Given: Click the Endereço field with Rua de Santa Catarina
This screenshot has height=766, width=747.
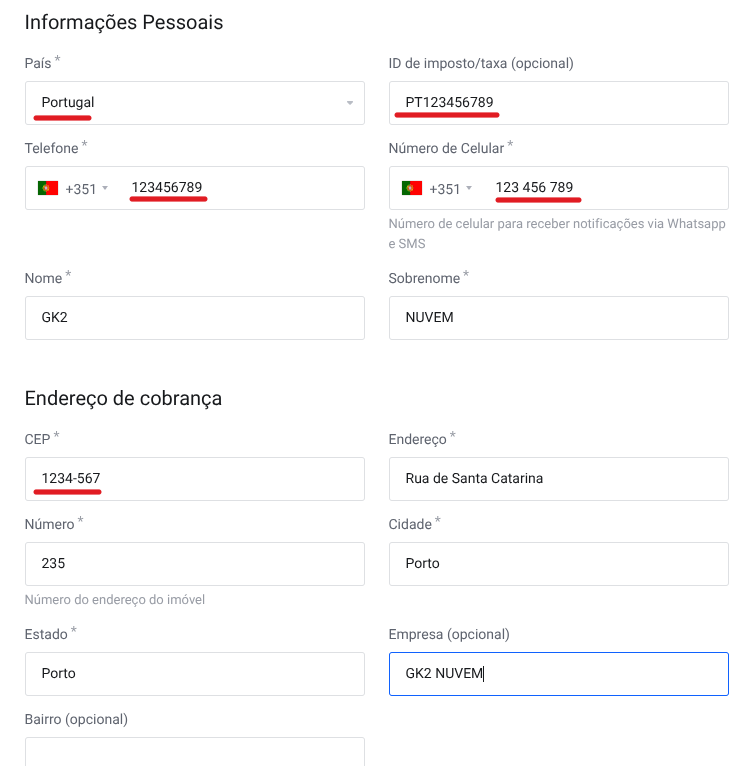Looking at the screenshot, I should 558,479.
